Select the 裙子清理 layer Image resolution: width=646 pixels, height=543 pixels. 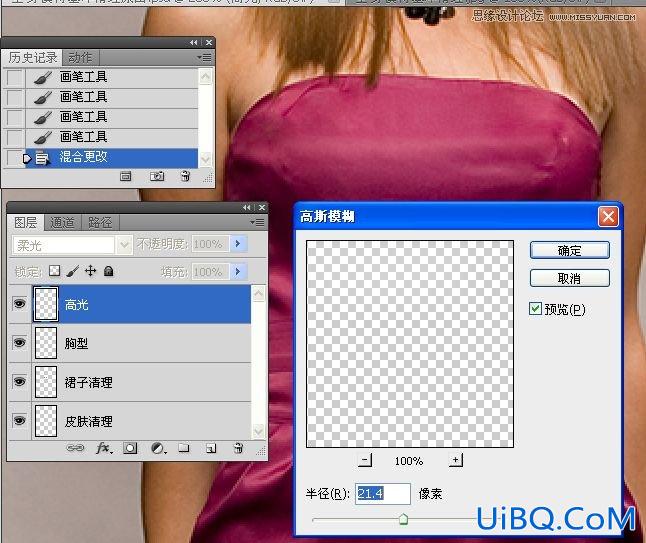(142, 382)
